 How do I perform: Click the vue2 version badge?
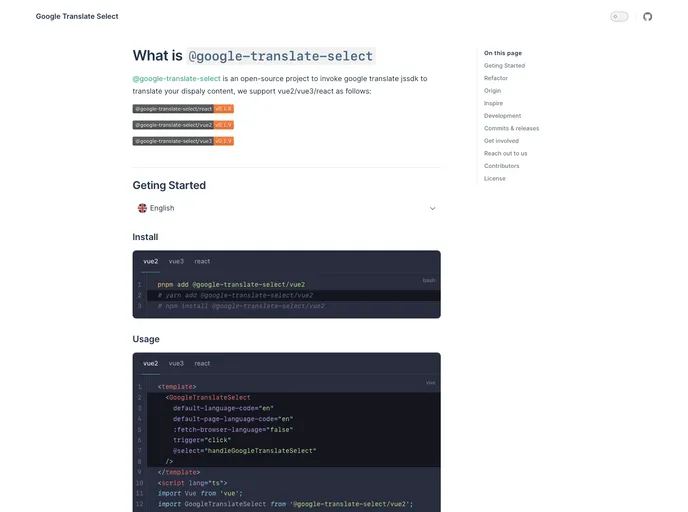(x=183, y=125)
